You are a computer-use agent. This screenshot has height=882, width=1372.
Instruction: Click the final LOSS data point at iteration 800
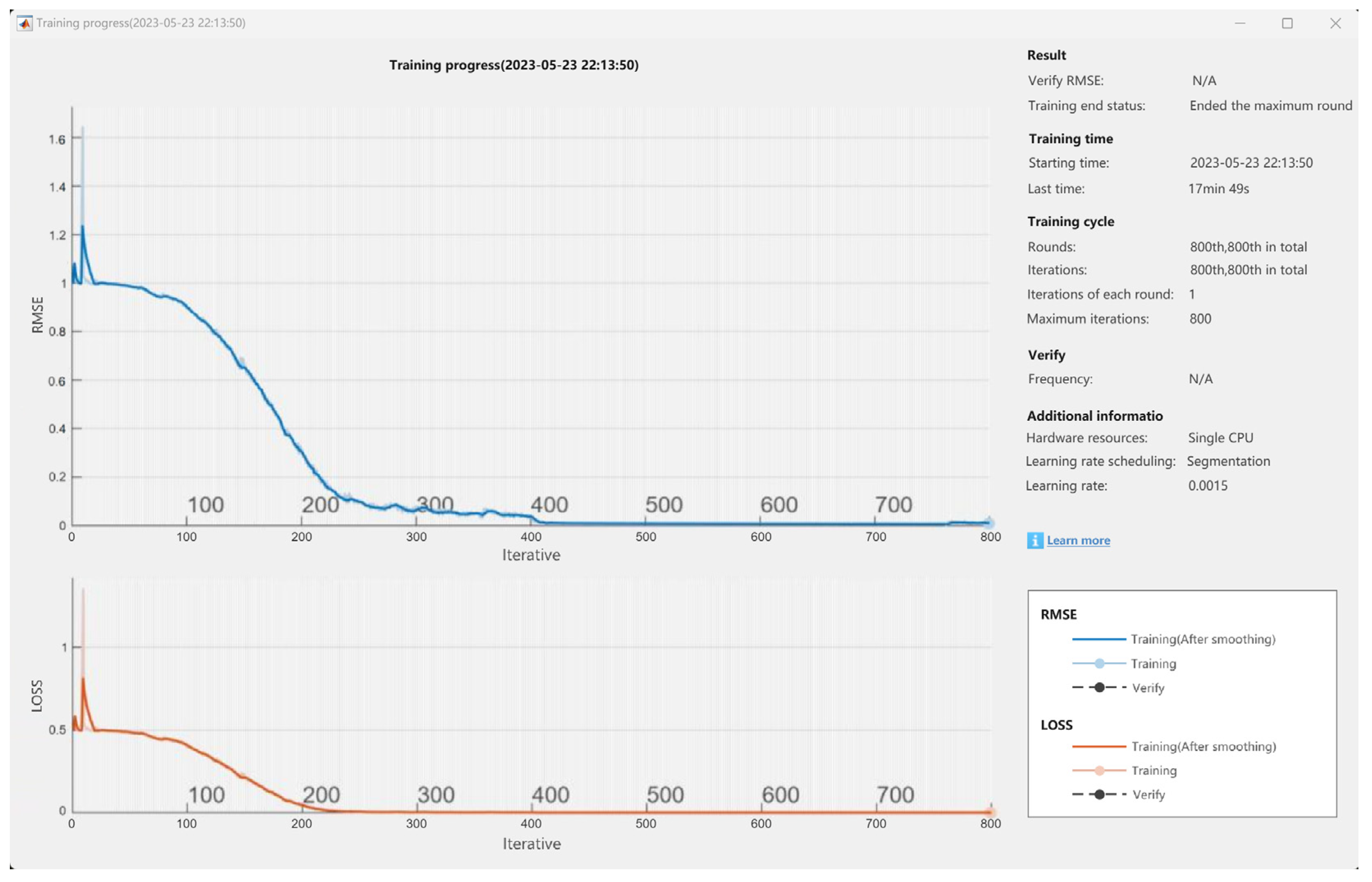991,812
